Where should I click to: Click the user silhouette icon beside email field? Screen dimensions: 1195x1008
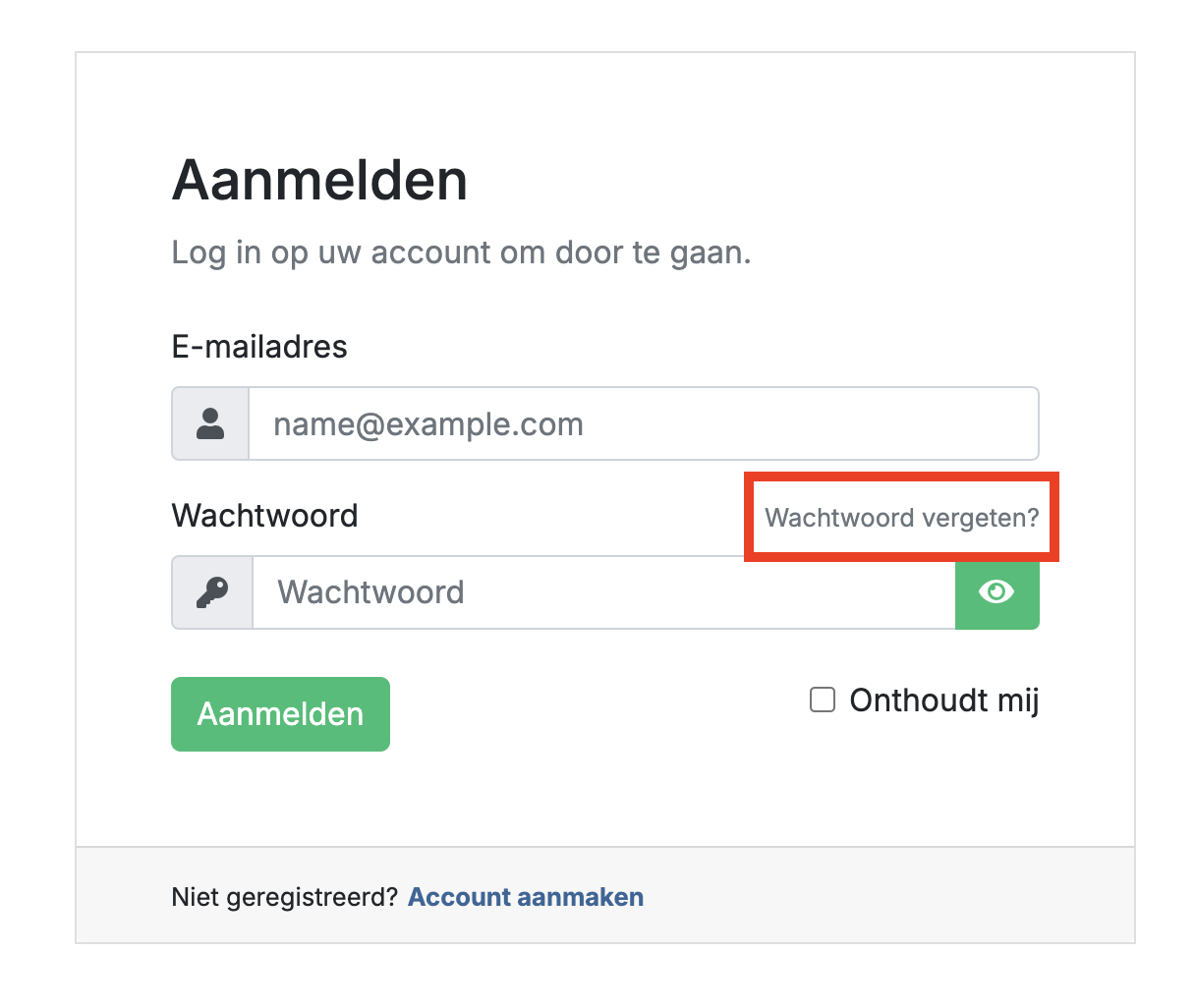(x=210, y=423)
